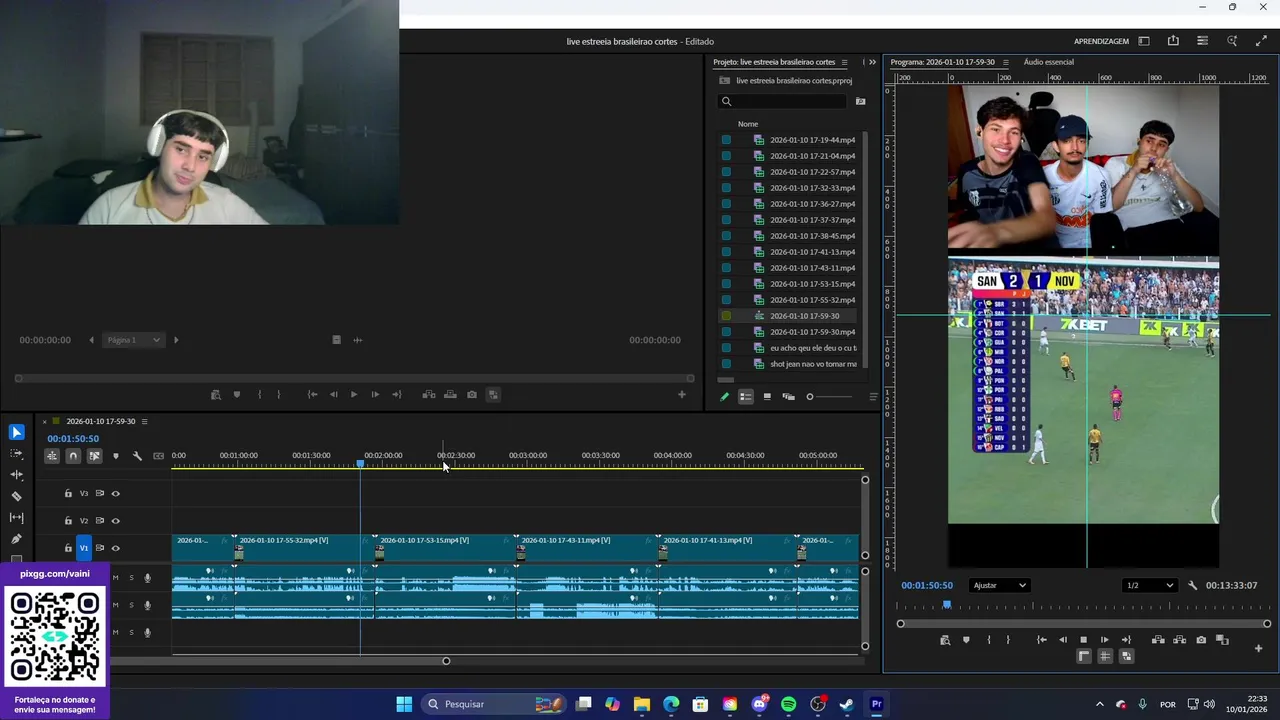Open Ajustar zoom level dropdown

point(999,585)
